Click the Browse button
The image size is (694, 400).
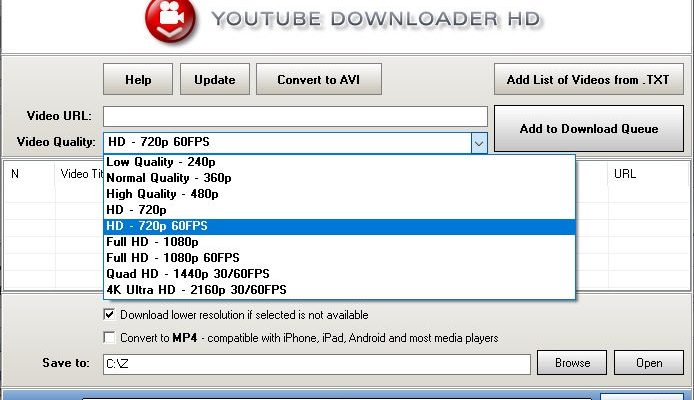click(572, 363)
